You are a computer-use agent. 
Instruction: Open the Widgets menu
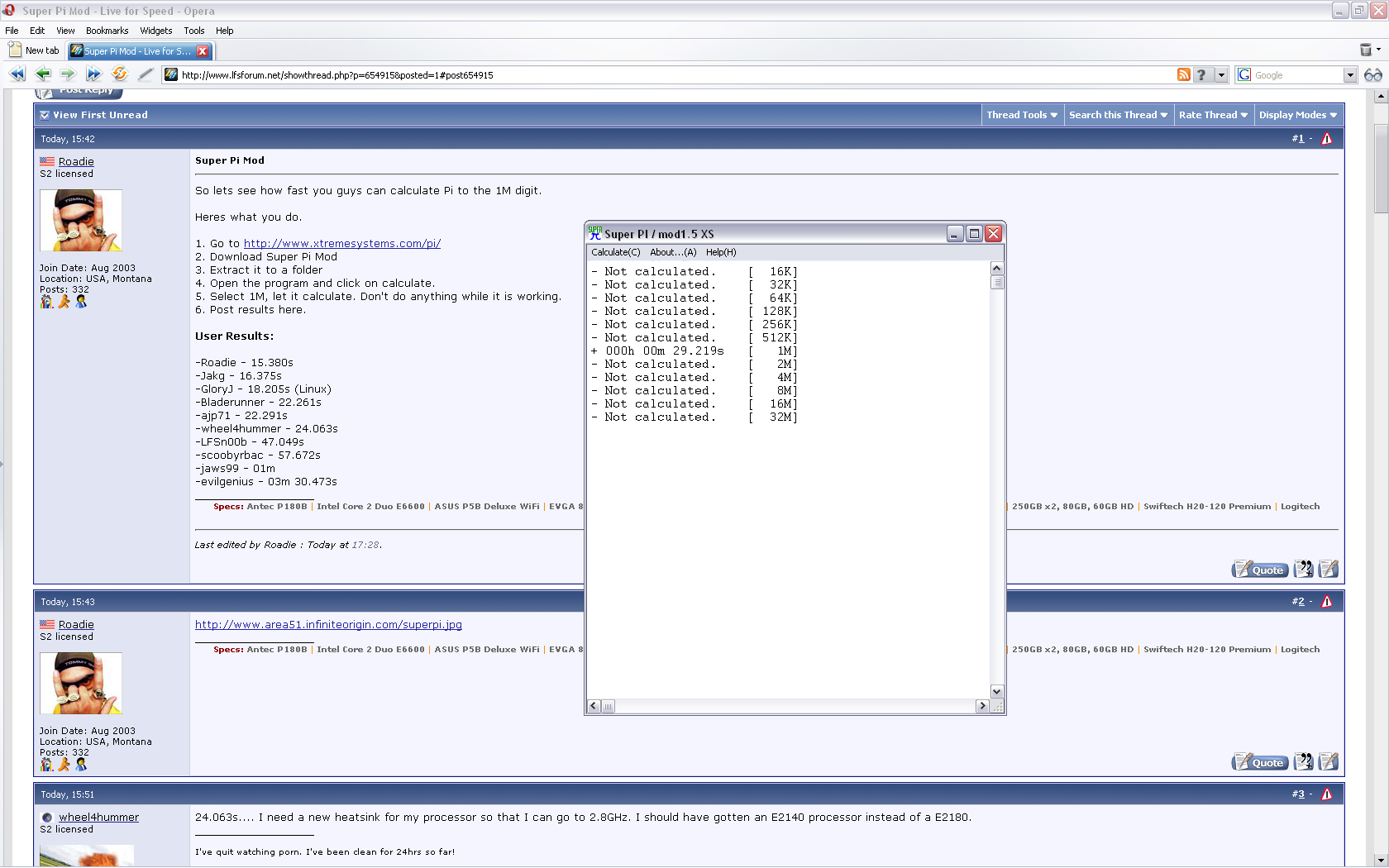point(156,31)
